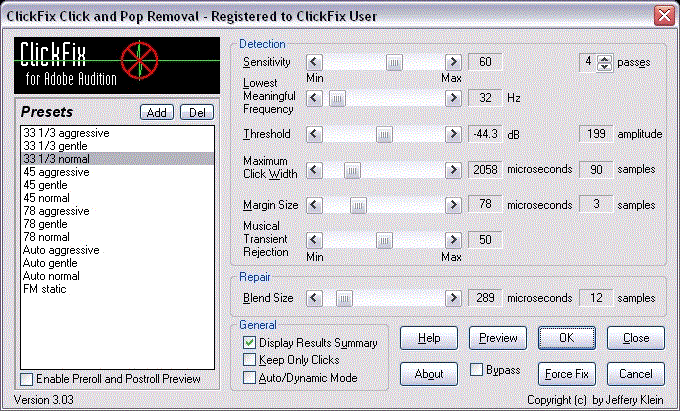Click the Threshold slider thumb
680x411 pixels.
tap(384, 134)
